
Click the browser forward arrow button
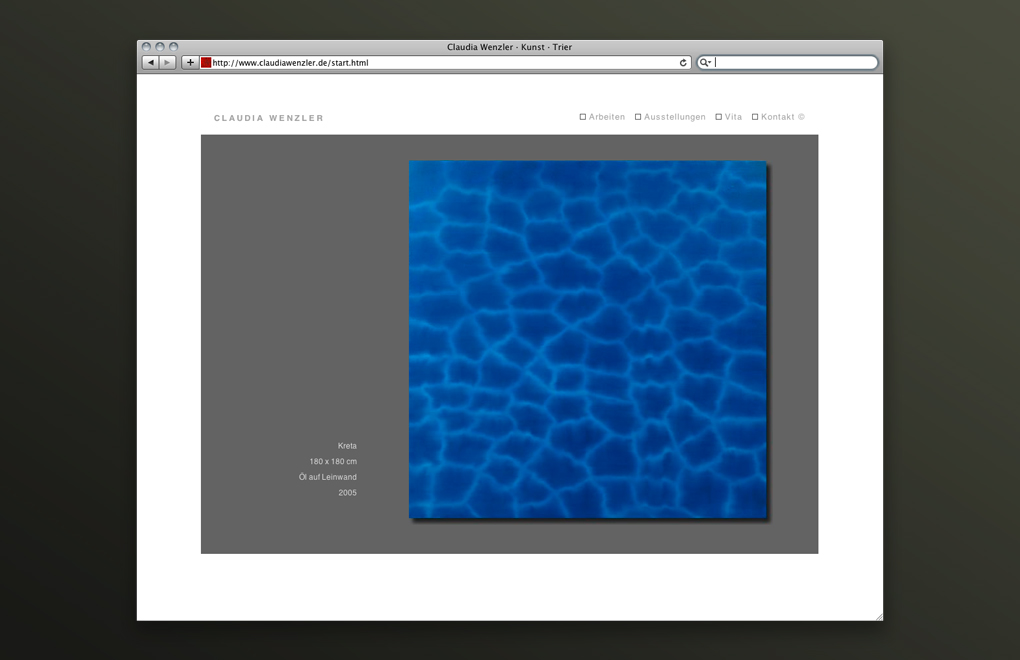click(x=167, y=63)
